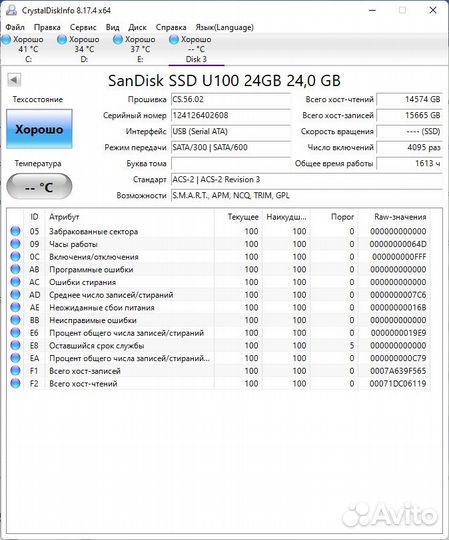
Task: Click the Возможности field with S.M.A.R.T.
Action: (306, 195)
